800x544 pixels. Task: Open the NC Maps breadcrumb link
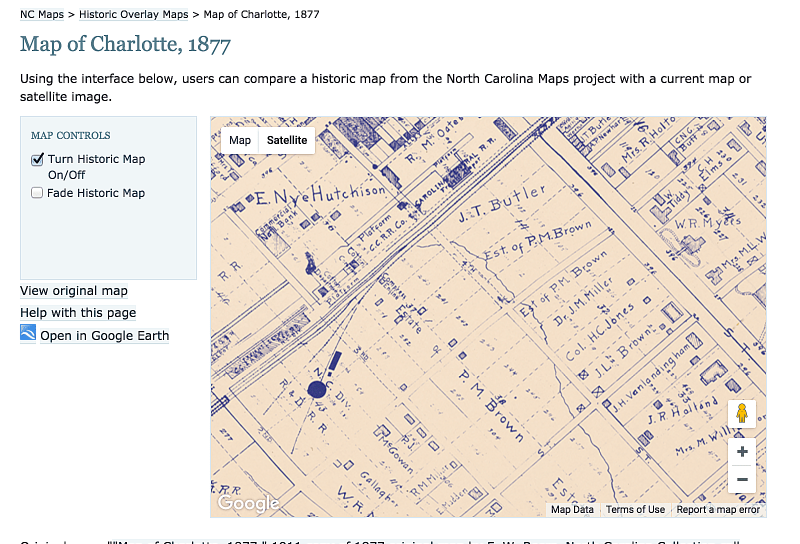coord(42,14)
